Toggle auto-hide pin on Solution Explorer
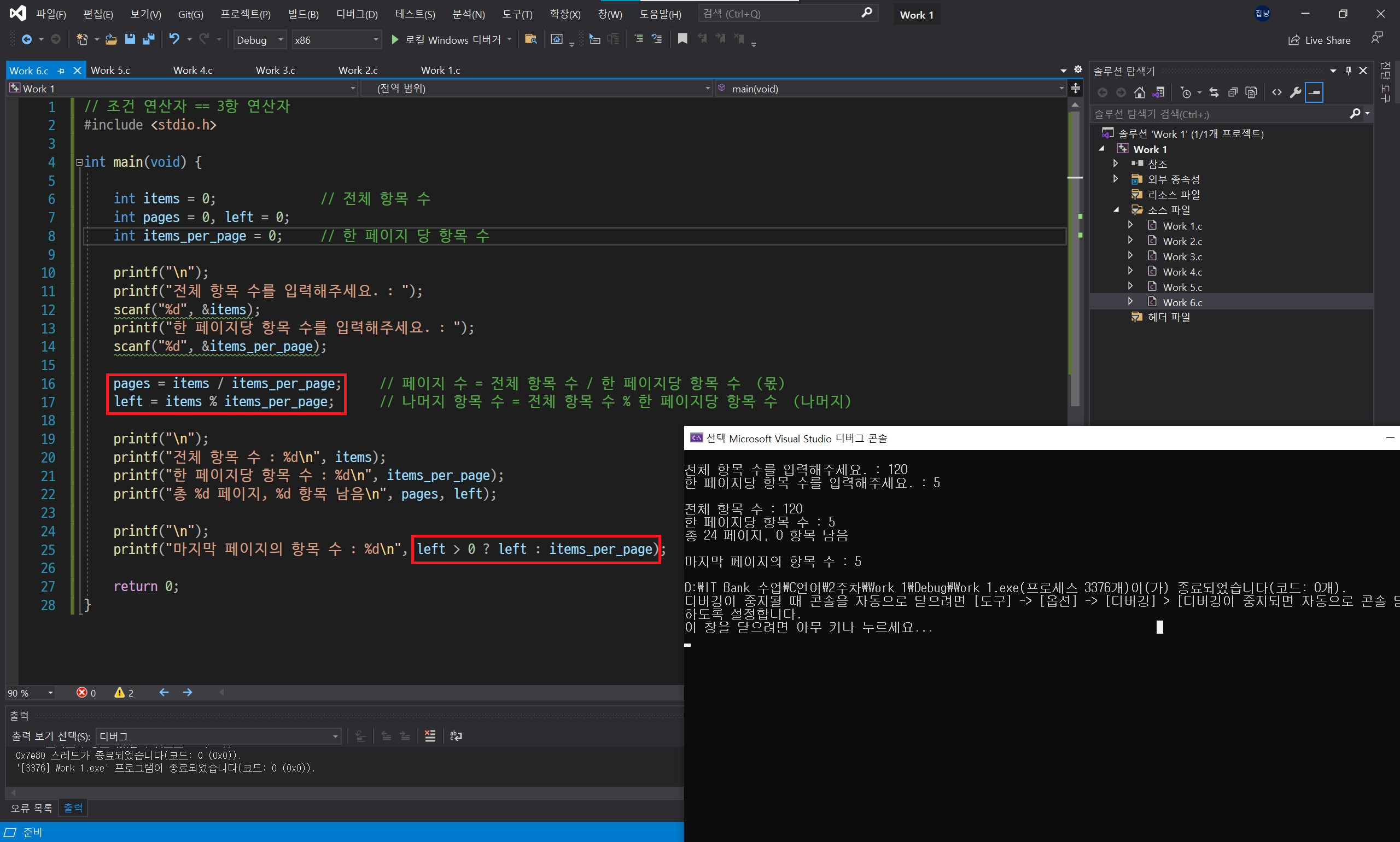This screenshot has height=842, width=1400. (1349, 71)
